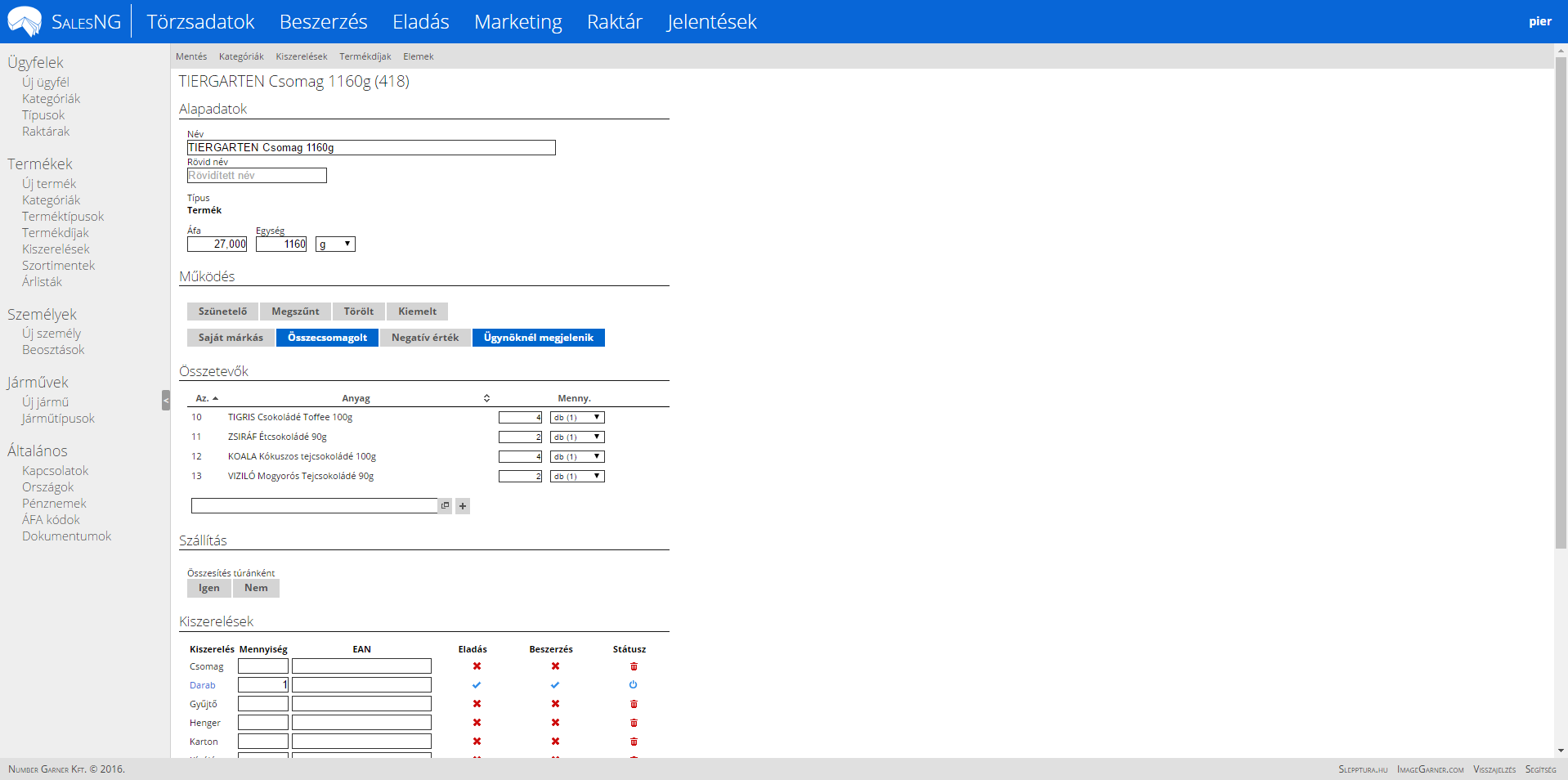Sort components by Anyag column sort arrows
Viewport: 1568px width, 780px height.
coord(486,398)
